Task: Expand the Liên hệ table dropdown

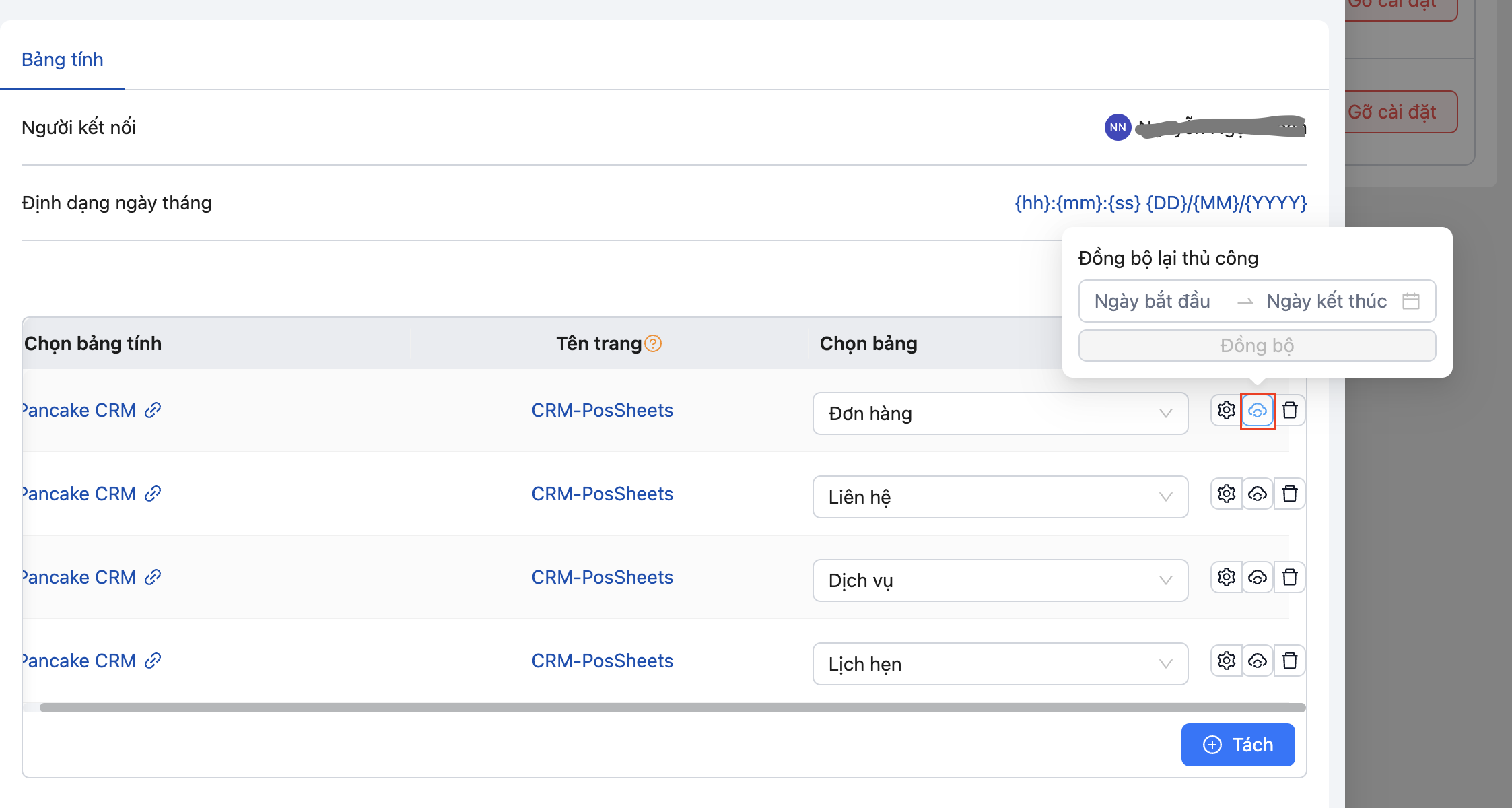Action: coord(1000,497)
